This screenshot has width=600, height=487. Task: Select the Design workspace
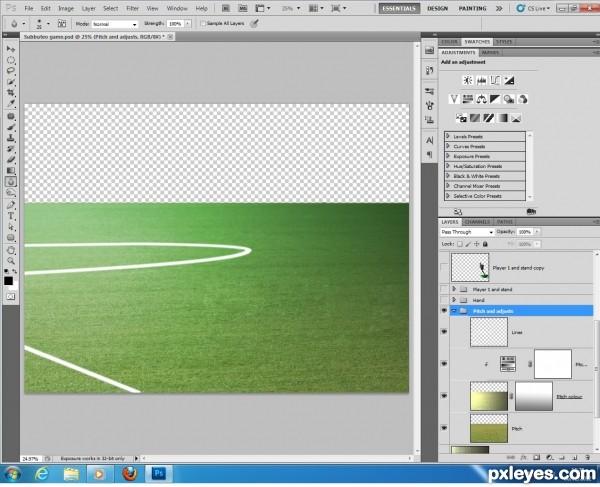[437, 8]
